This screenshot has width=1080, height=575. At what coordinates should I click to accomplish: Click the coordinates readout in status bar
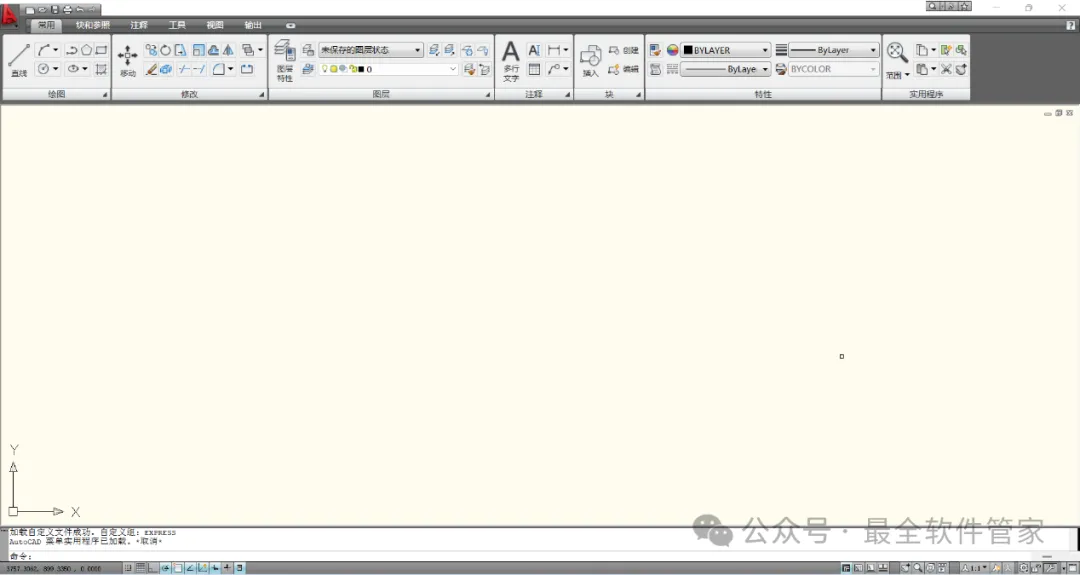(54, 569)
